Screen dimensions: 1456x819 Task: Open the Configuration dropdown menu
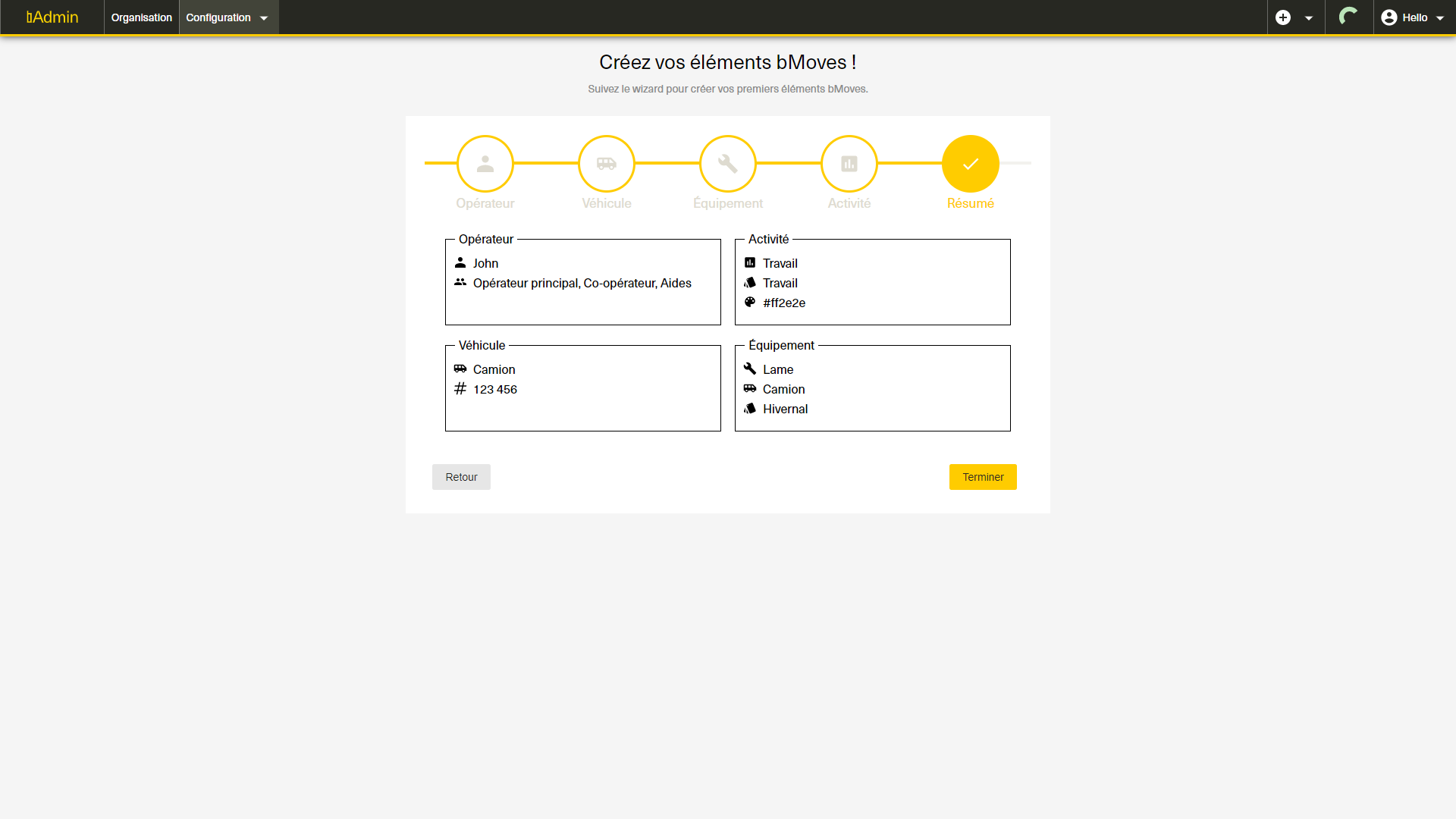click(x=225, y=17)
